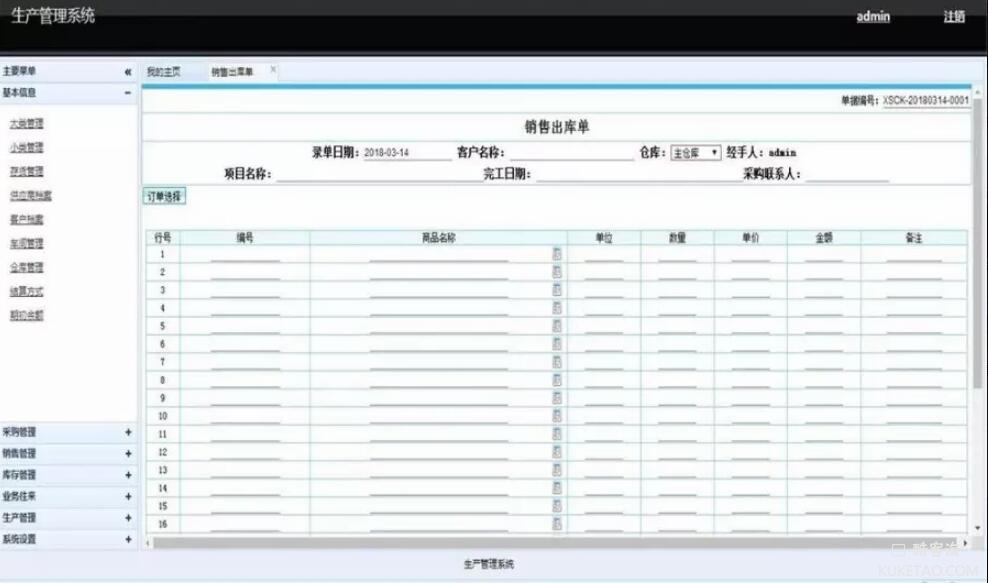988x583 pixels.
Task: Click the horizontal scrollbar right arrow
Action: point(965,543)
